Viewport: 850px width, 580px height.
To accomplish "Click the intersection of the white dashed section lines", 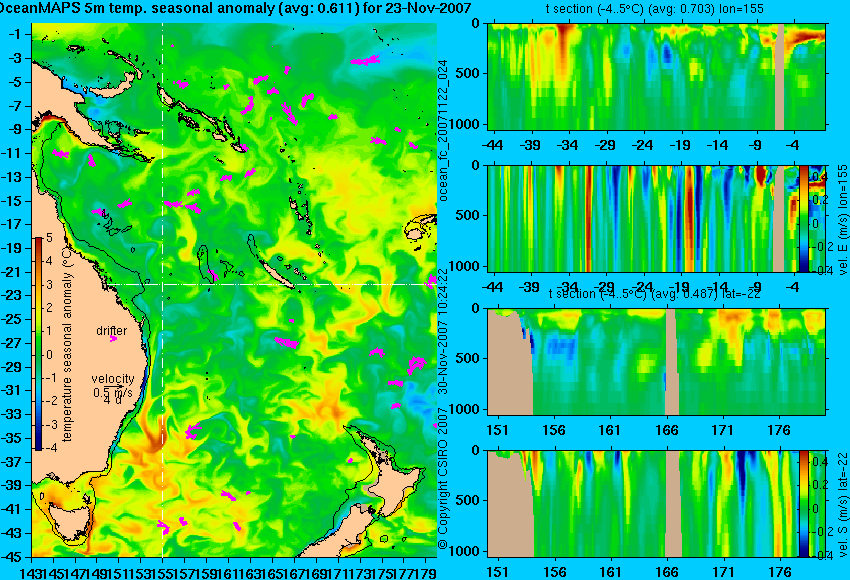I will 163,284.
